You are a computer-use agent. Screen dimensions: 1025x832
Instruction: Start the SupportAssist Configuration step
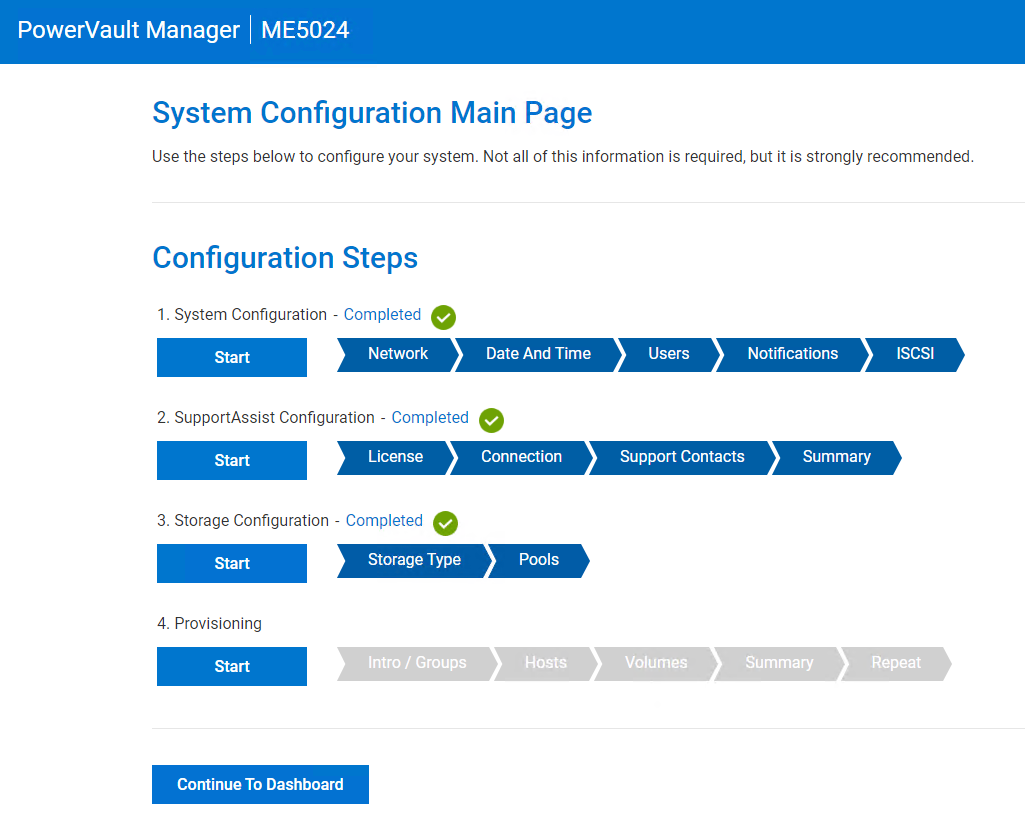tap(232, 460)
